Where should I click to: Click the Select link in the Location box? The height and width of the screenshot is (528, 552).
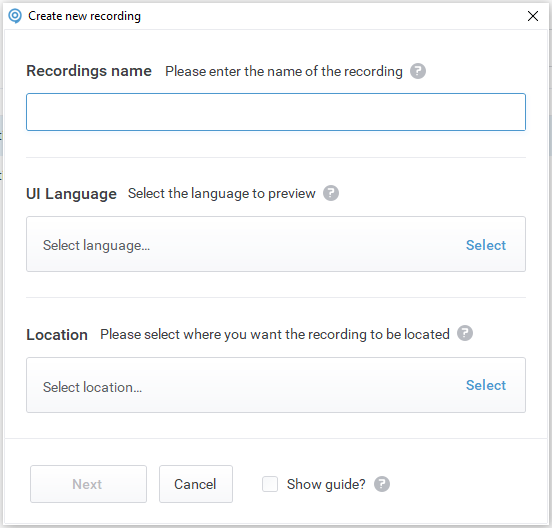[486, 385]
